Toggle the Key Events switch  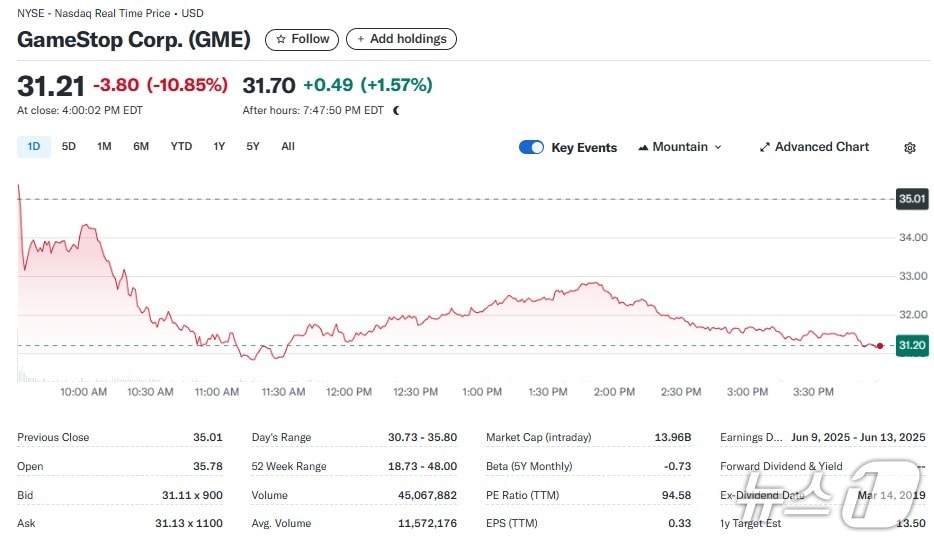click(x=531, y=147)
